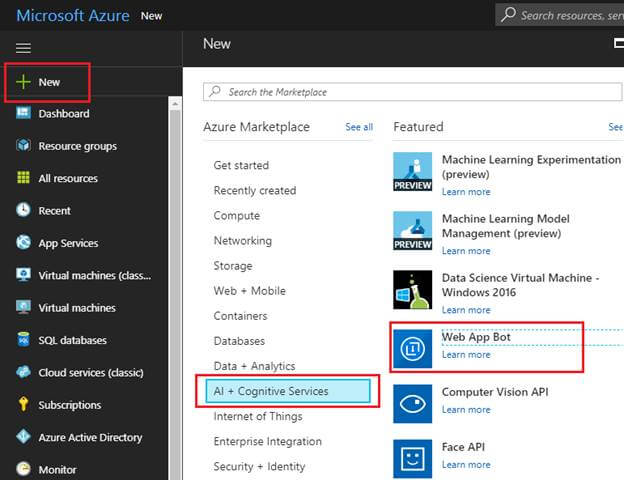Learn more about Computer Vision API
The height and width of the screenshot is (480, 624).
tap(466, 409)
